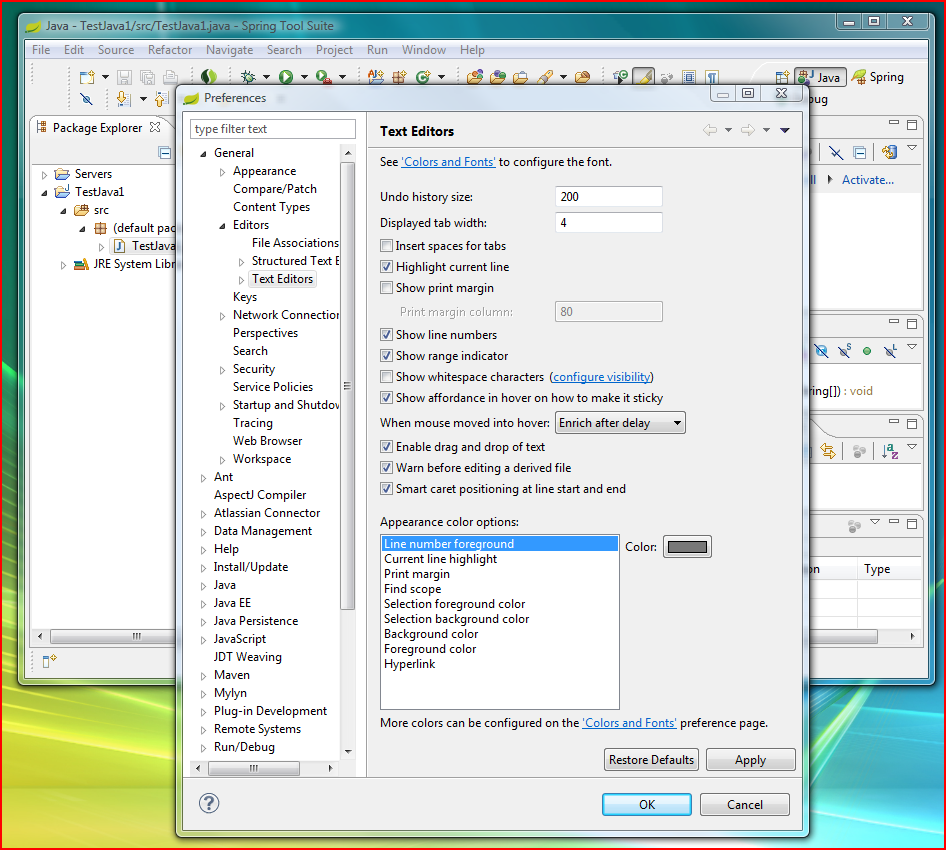Toggle Show Whitespace Characters pilcrow icon
This screenshot has height=850, width=946.
pyautogui.click(x=712, y=77)
